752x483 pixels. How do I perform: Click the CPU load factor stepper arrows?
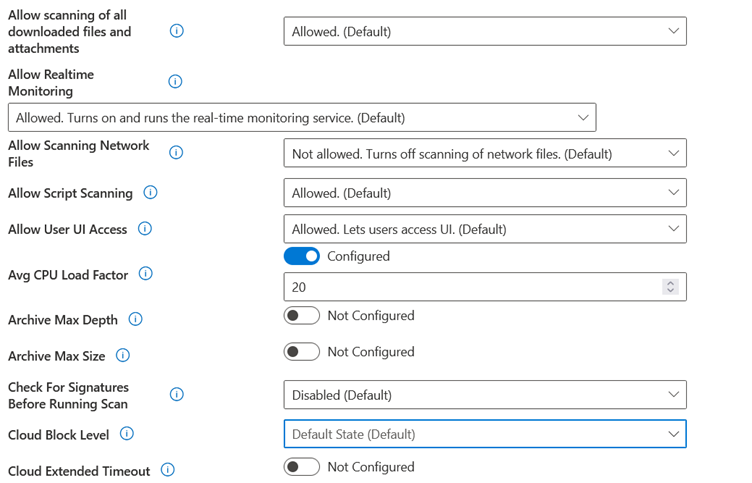(x=670, y=287)
